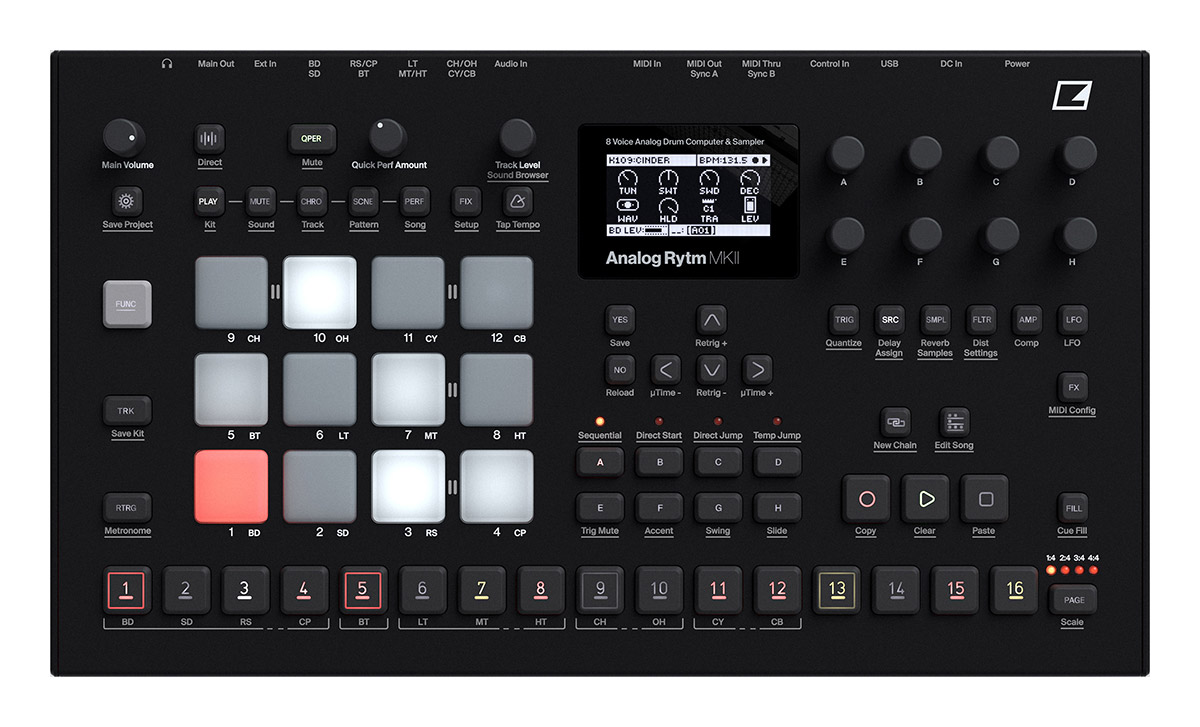Toggle the FILL Cue Fill button

pyautogui.click(x=1073, y=508)
